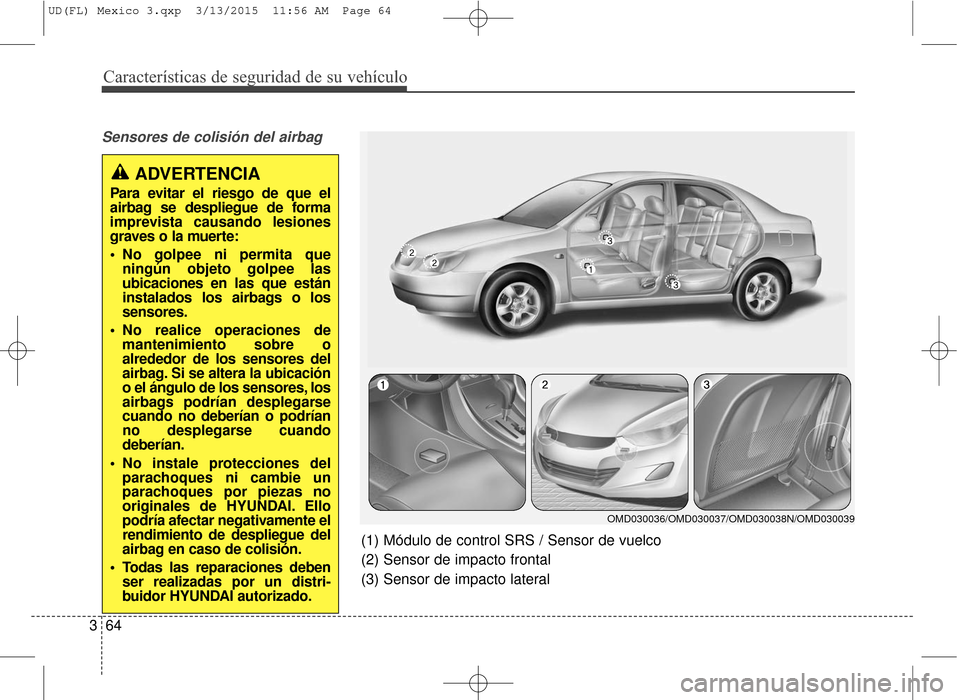Click the chapter number 3 at bottom left
Screen dimensions: 960x700
coord(92,626)
